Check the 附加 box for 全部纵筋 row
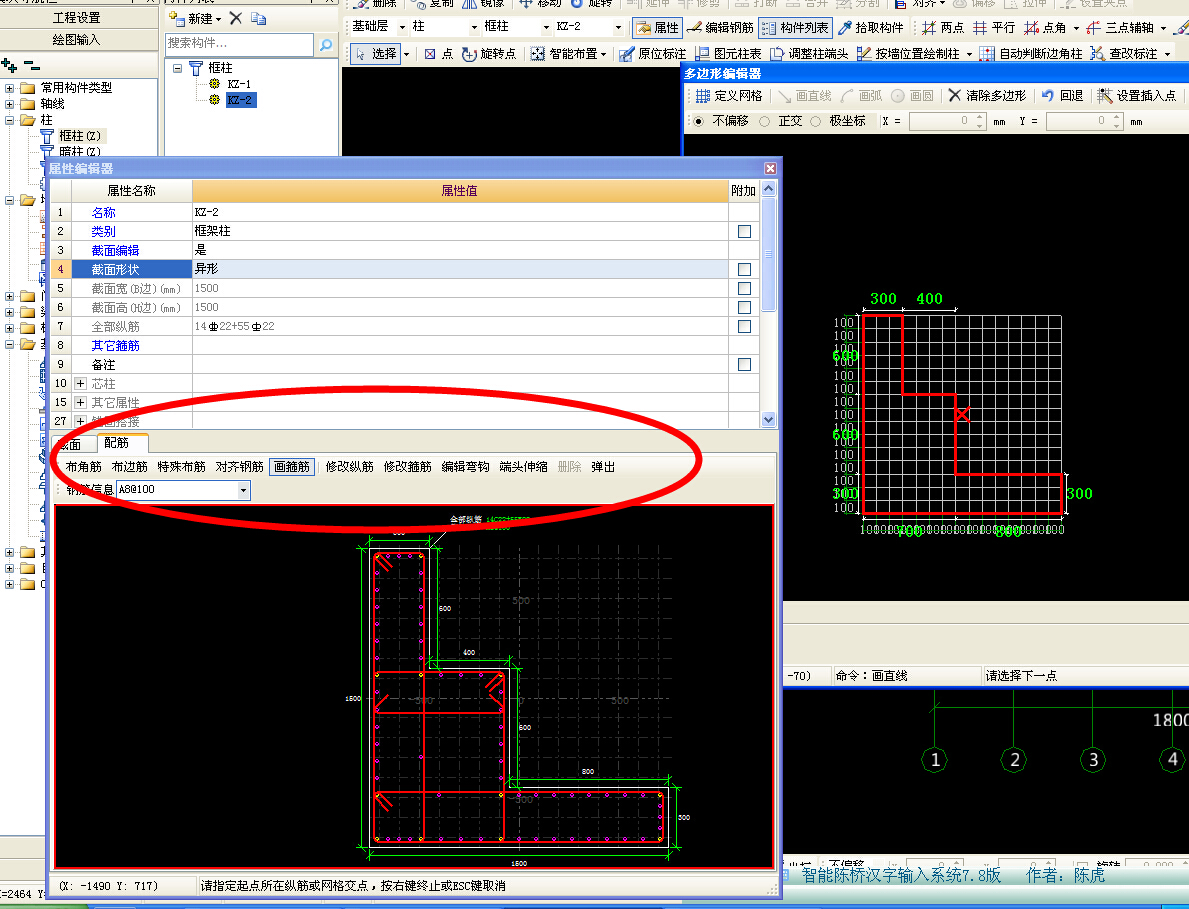This screenshot has height=909, width=1189. coord(745,326)
